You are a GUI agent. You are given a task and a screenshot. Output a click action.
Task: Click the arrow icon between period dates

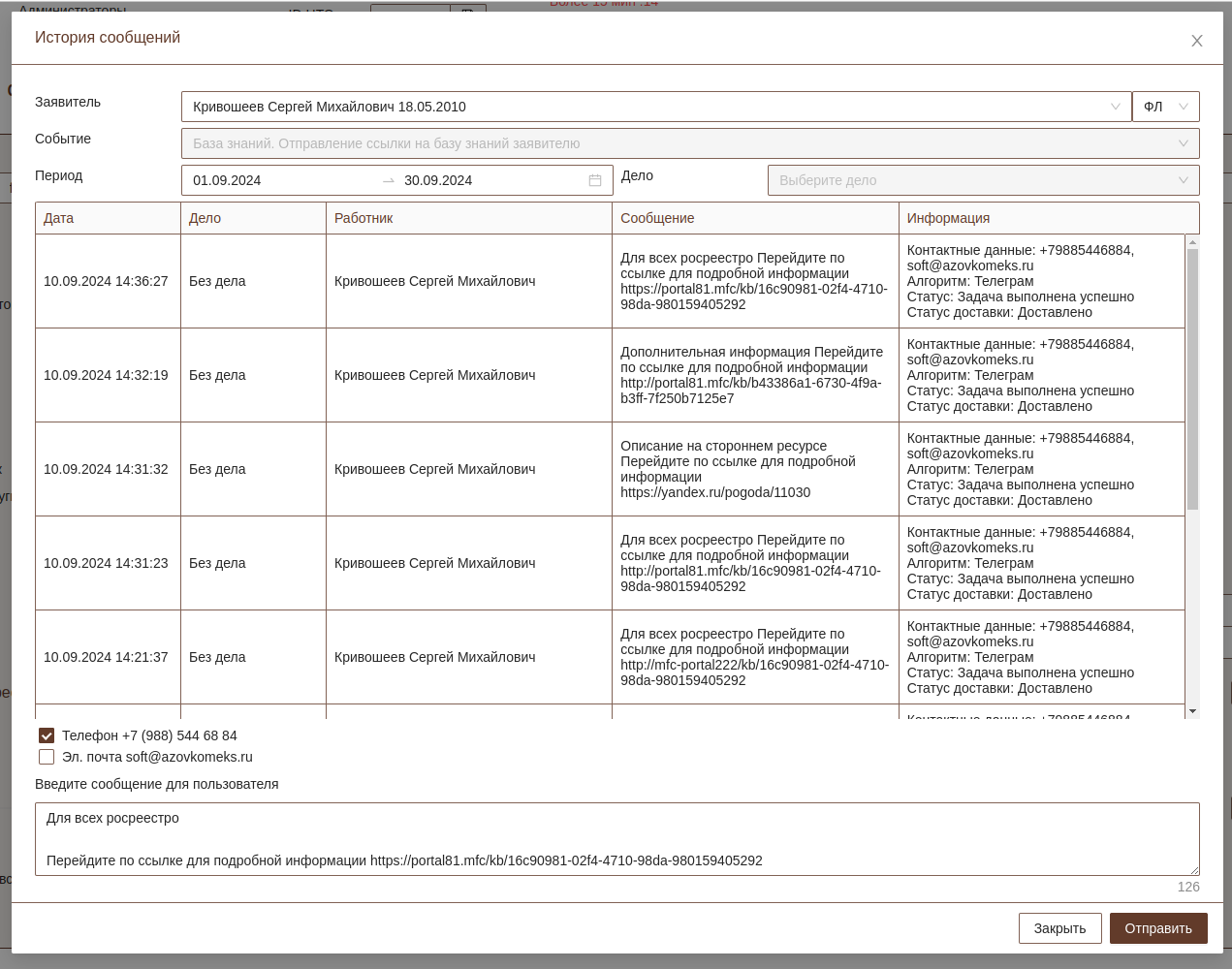pyautogui.click(x=389, y=181)
